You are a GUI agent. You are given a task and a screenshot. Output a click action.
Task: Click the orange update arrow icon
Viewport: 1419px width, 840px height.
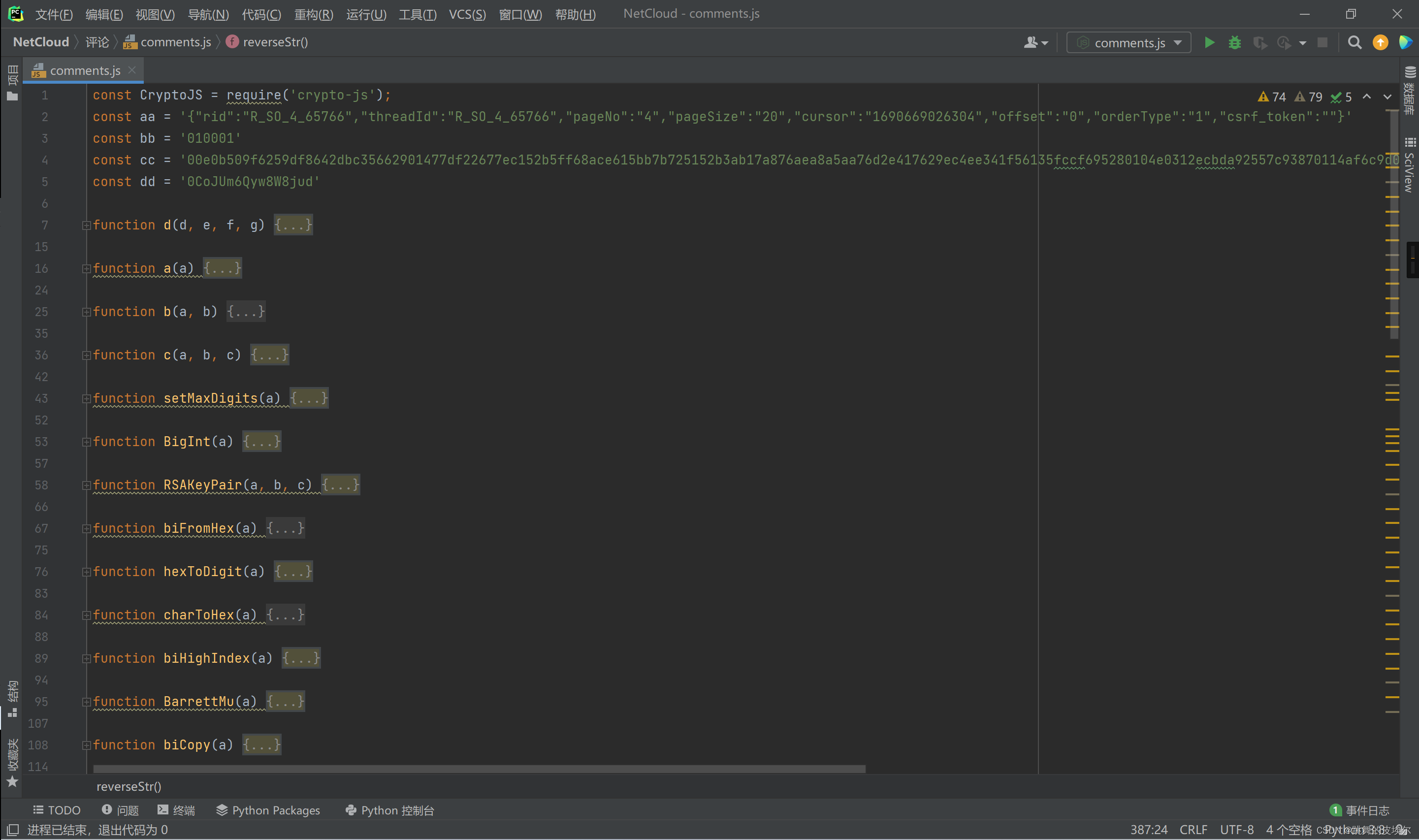click(x=1381, y=42)
